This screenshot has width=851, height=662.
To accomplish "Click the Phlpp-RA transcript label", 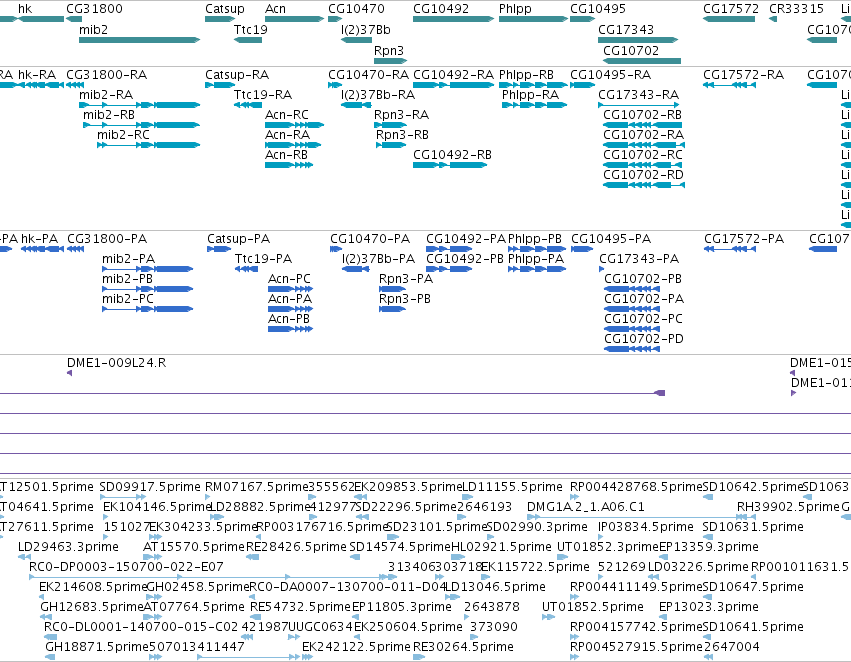I will pyautogui.click(x=530, y=95).
